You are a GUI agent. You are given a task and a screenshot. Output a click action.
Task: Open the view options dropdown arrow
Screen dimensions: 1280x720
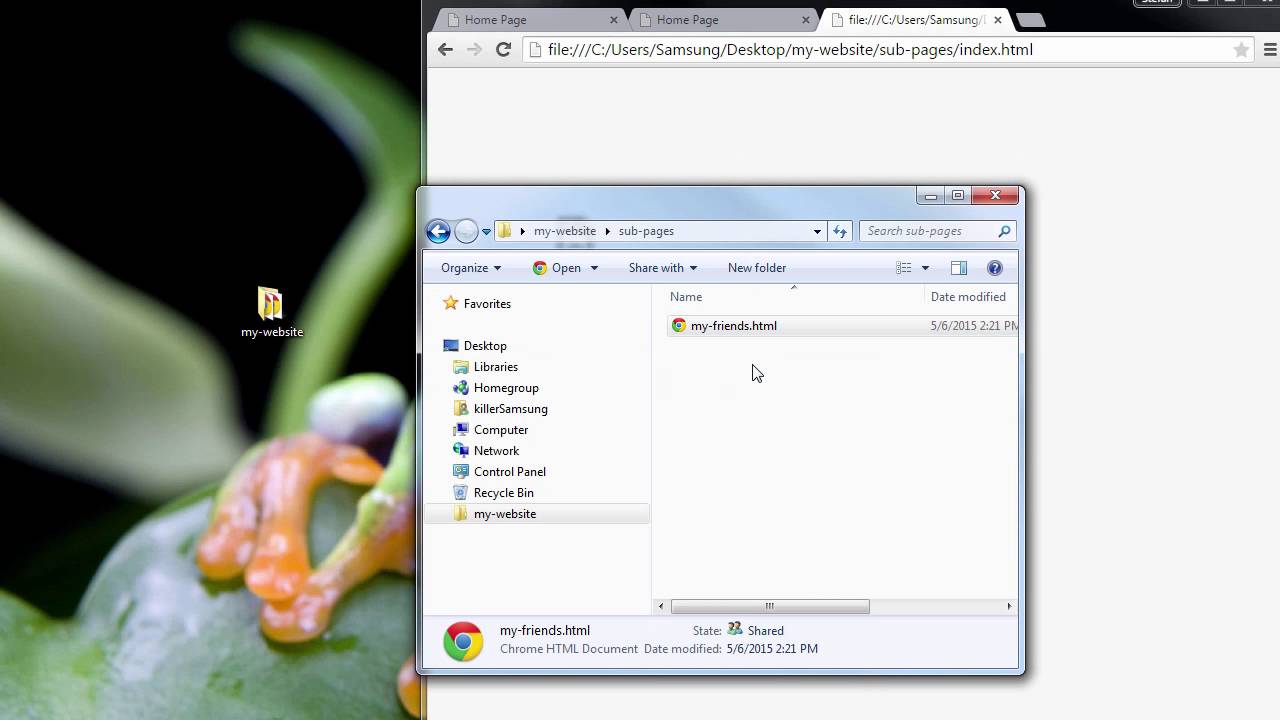click(925, 268)
